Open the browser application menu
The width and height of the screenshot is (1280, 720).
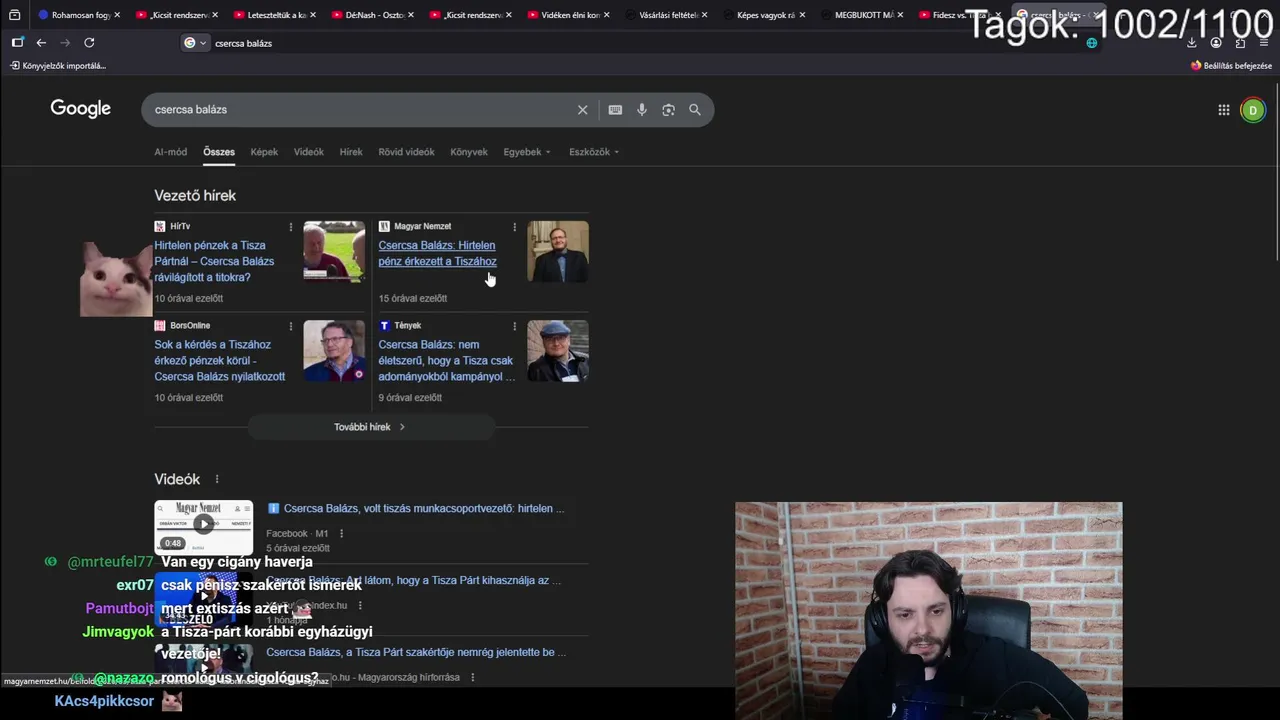[1264, 43]
